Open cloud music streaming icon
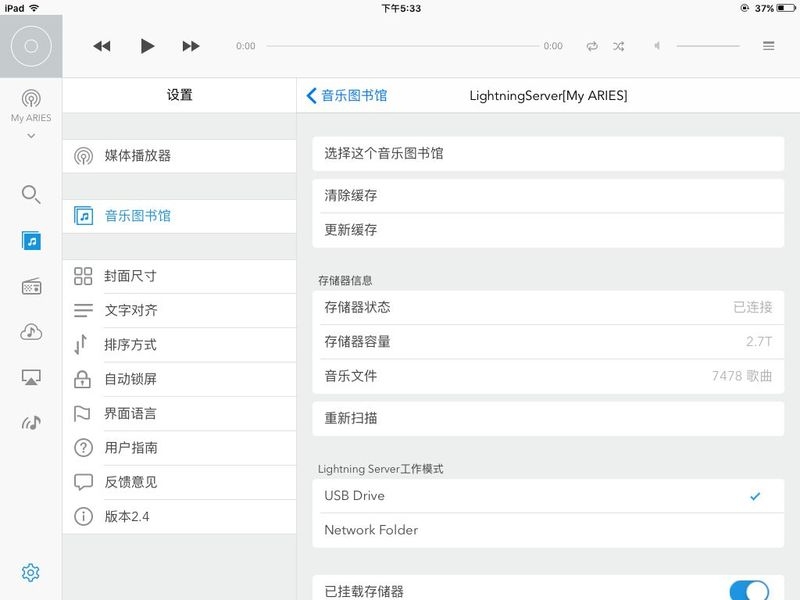 [31, 332]
